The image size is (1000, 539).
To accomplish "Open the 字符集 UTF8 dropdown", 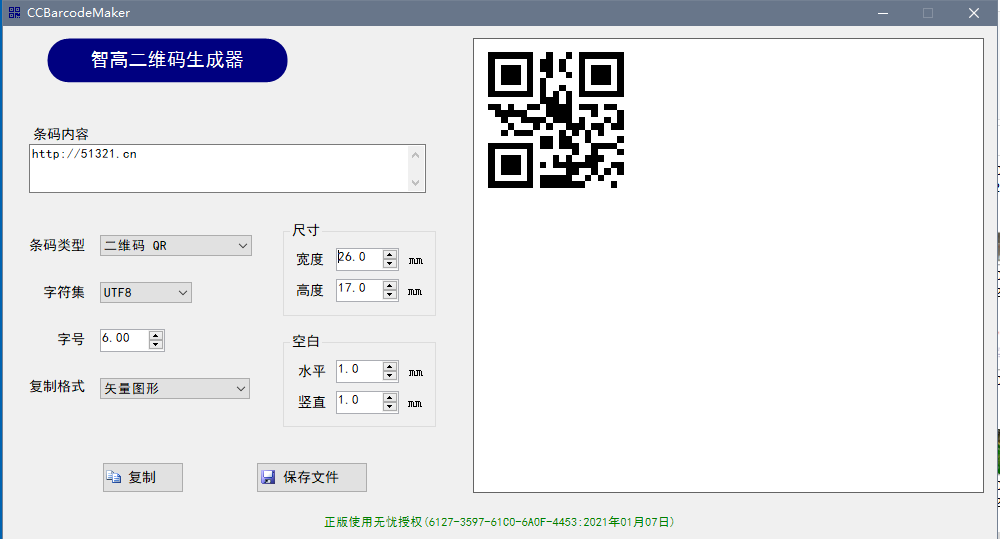I will pos(145,293).
